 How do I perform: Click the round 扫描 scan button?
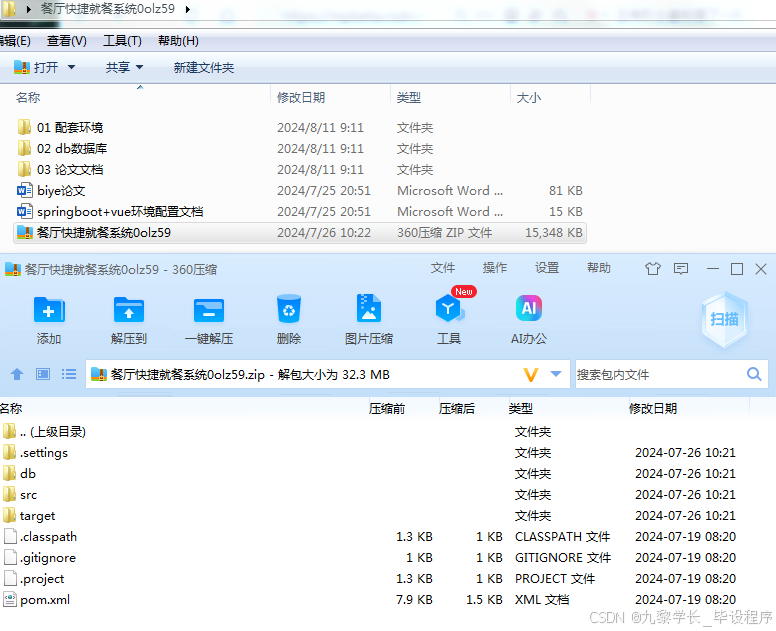725,319
